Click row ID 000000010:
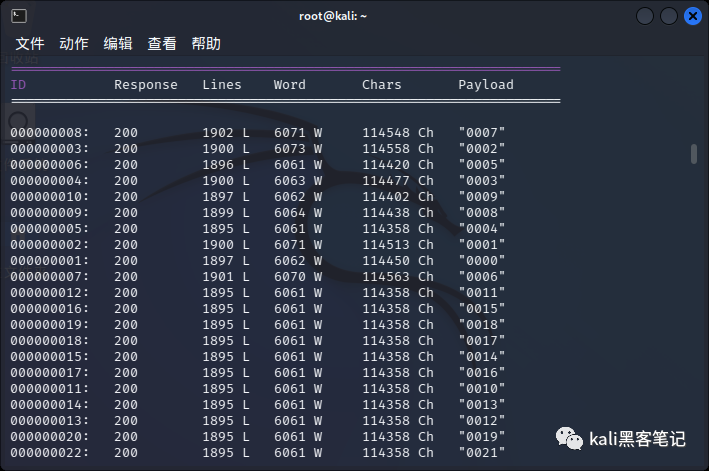Image resolution: width=709 pixels, height=471 pixels. [x=50, y=197]
